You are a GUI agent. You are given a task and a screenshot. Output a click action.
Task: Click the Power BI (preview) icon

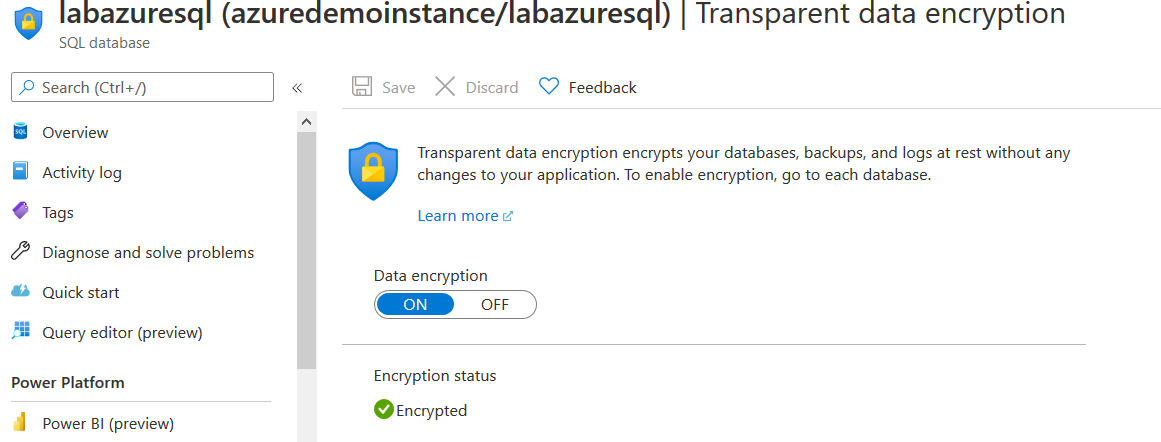[20, 423]
